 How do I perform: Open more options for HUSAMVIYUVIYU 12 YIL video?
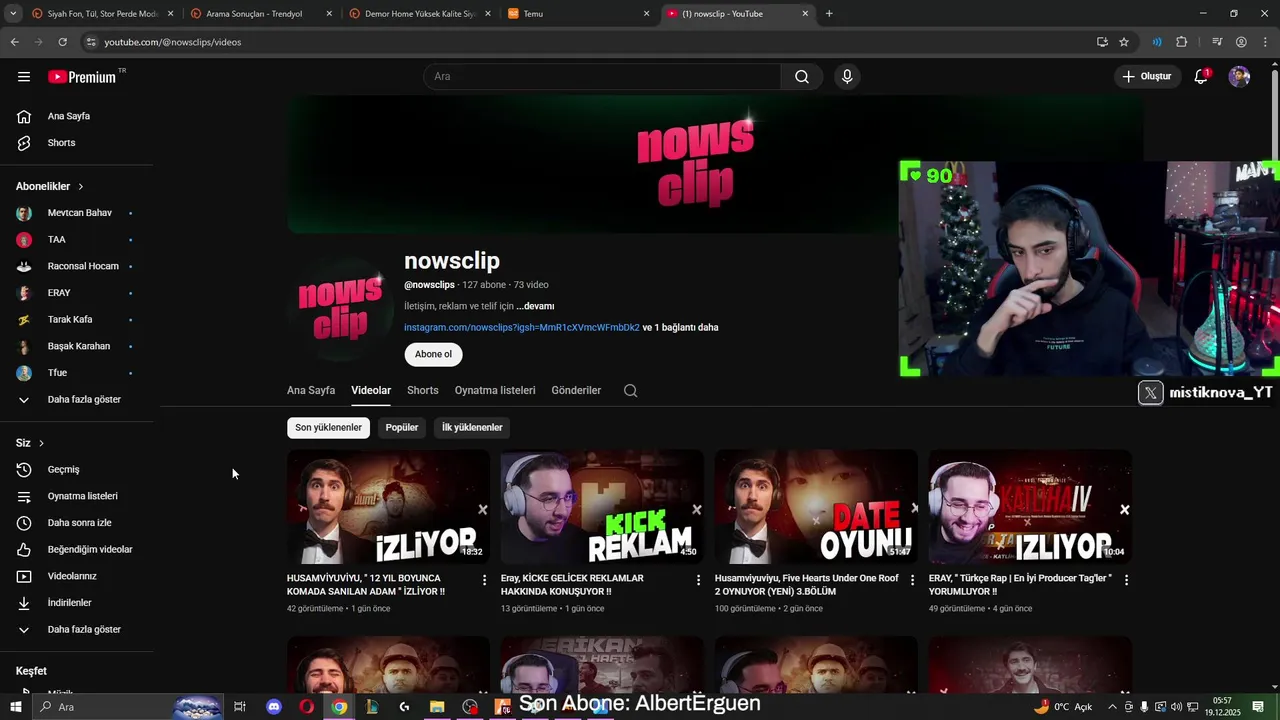click(485, 580)
